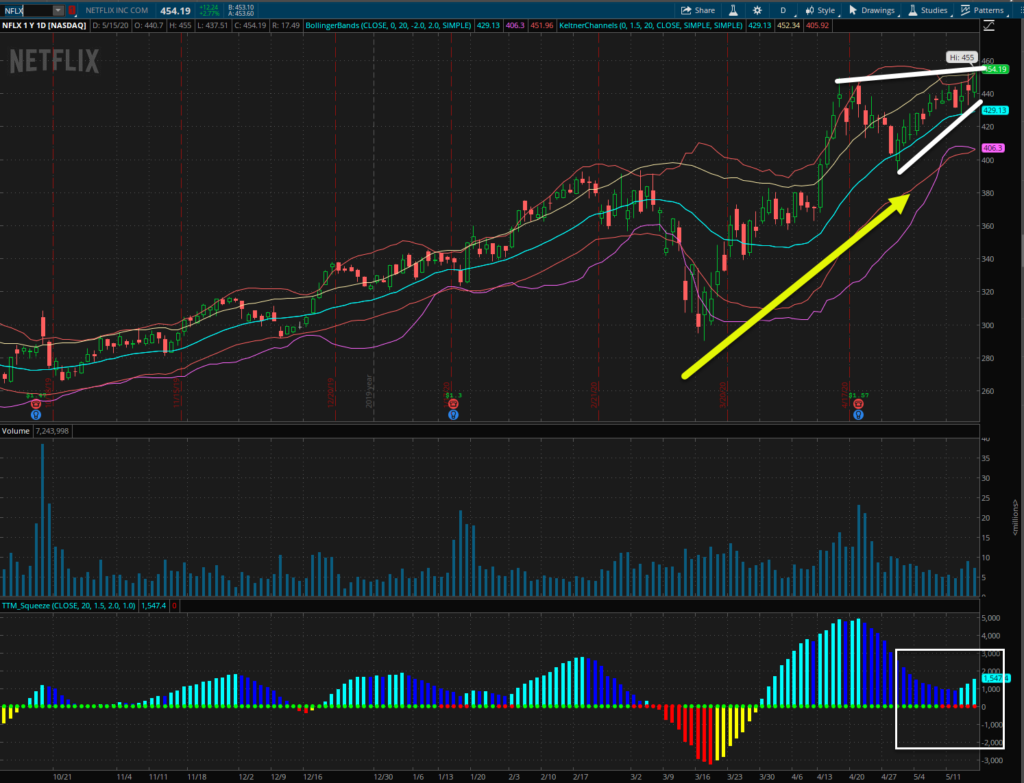This screenshot has height=783, width=1024.
Task: Open the Studies menu
Action: [x=928, y=10]
